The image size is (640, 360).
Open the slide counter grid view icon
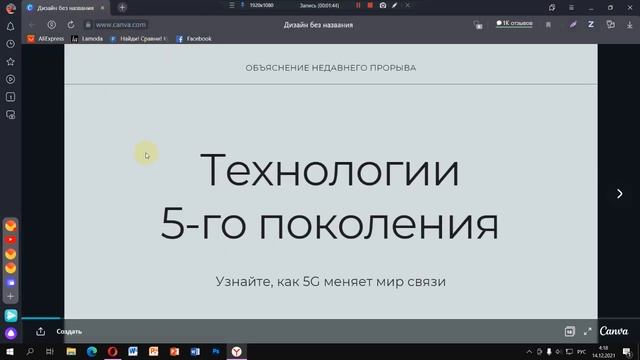569,331
